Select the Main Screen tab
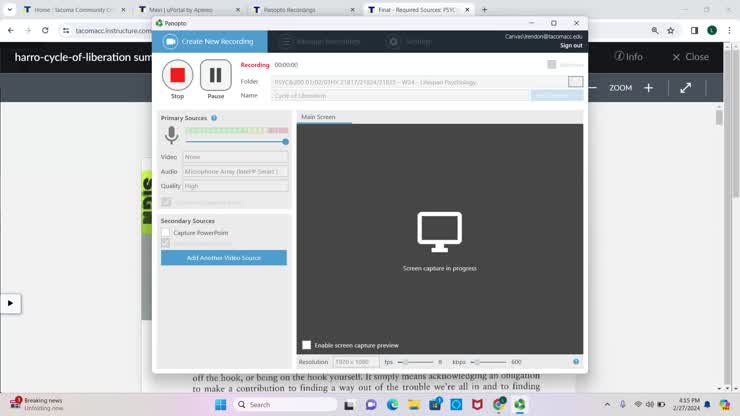The width and height of the screenshot is (740, 416). pyautogui.click(x=319, y=118)
